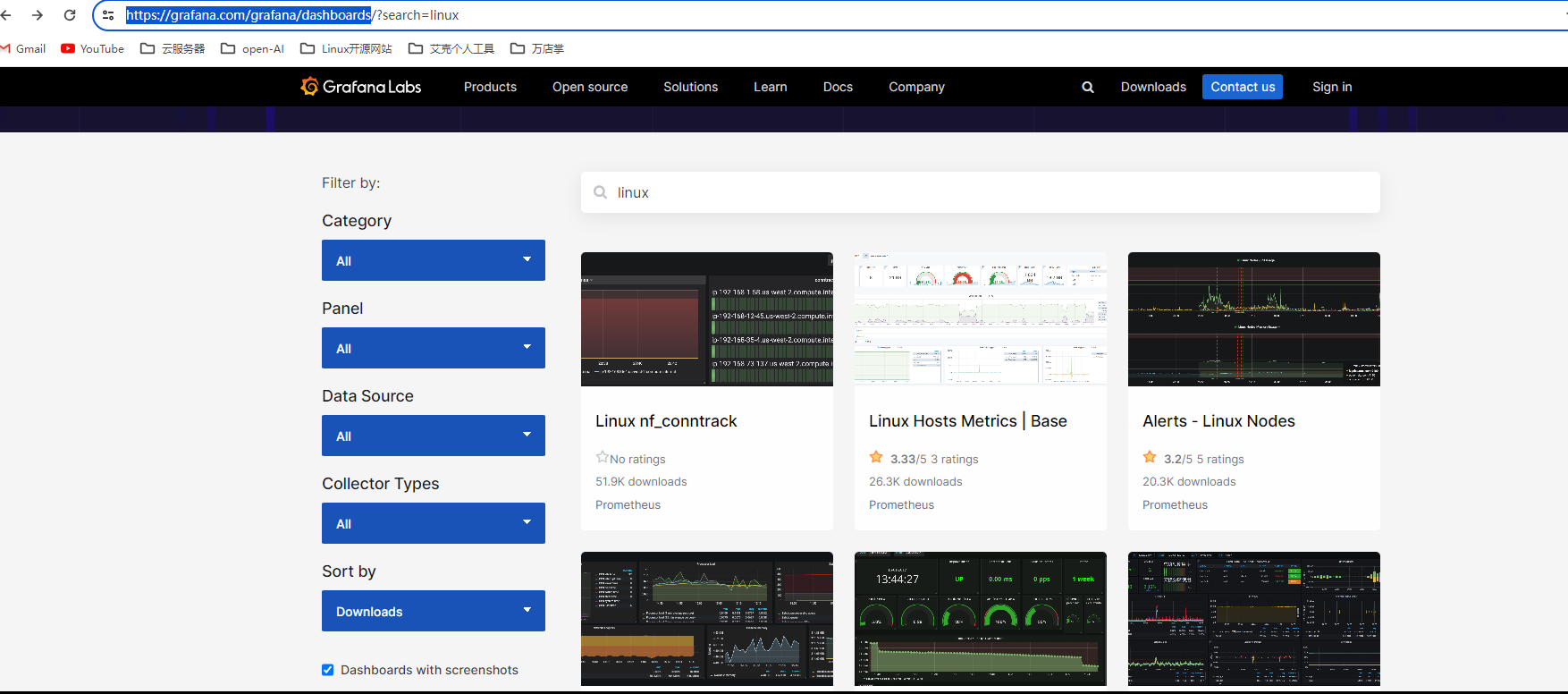This screenshot has width=1568, height=694.
Task: Open the 文亮个人工具 bookmark folder
Action: [x=451, y=48]
